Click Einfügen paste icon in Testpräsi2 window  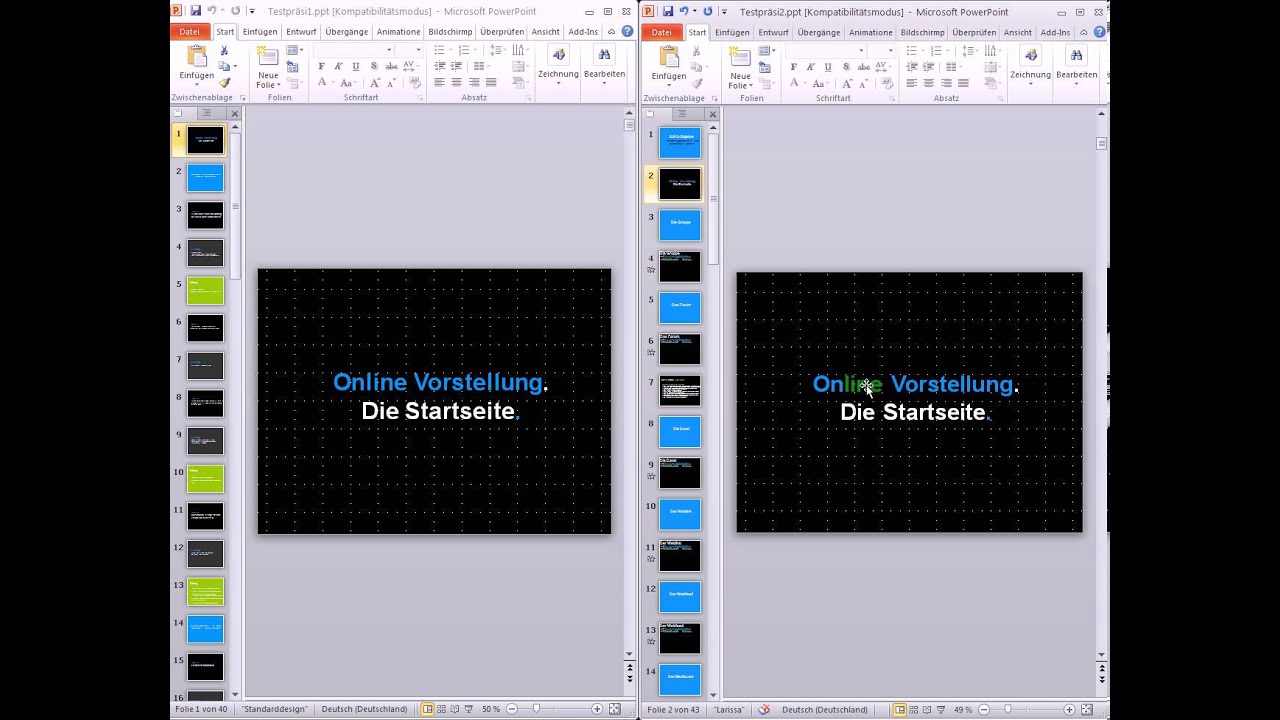pyautogui.click(x=668, y=57)
